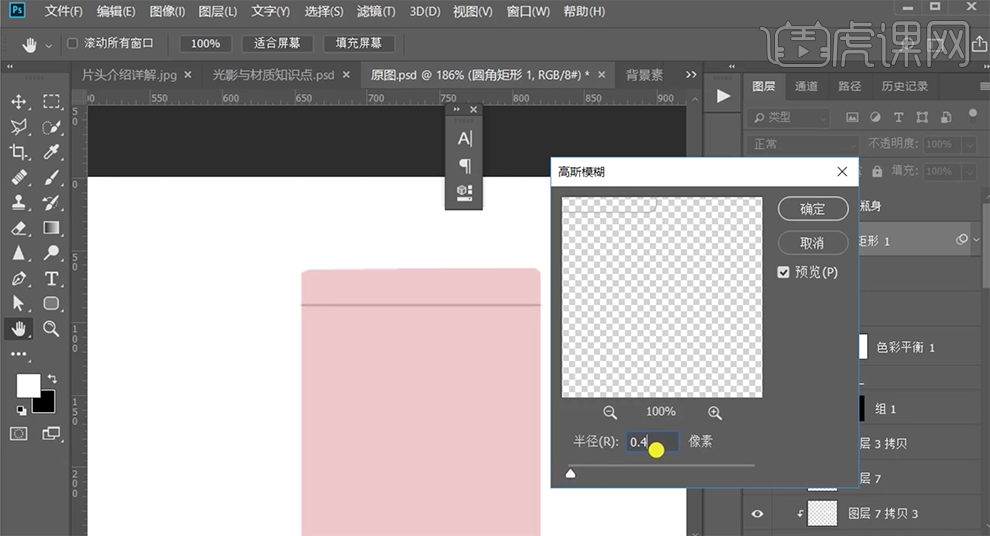
Task: Click the radius slider handle
Action: (x=571, y=473)
